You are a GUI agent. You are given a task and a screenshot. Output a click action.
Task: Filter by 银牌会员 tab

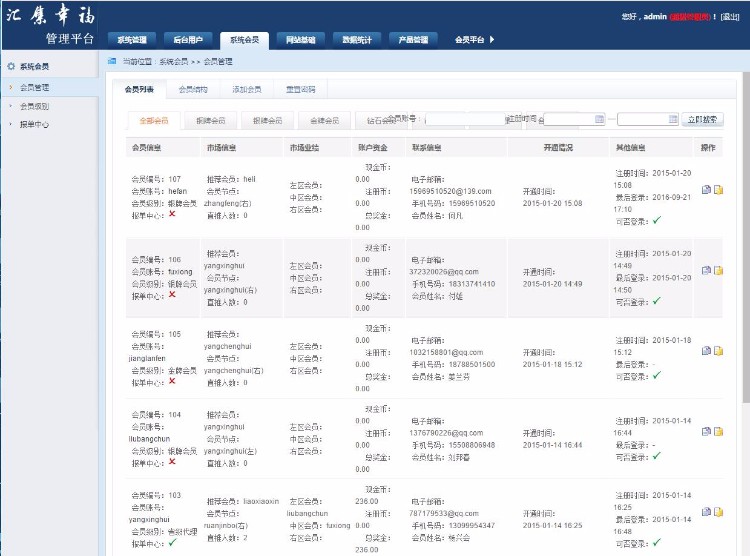pos(267,121)
